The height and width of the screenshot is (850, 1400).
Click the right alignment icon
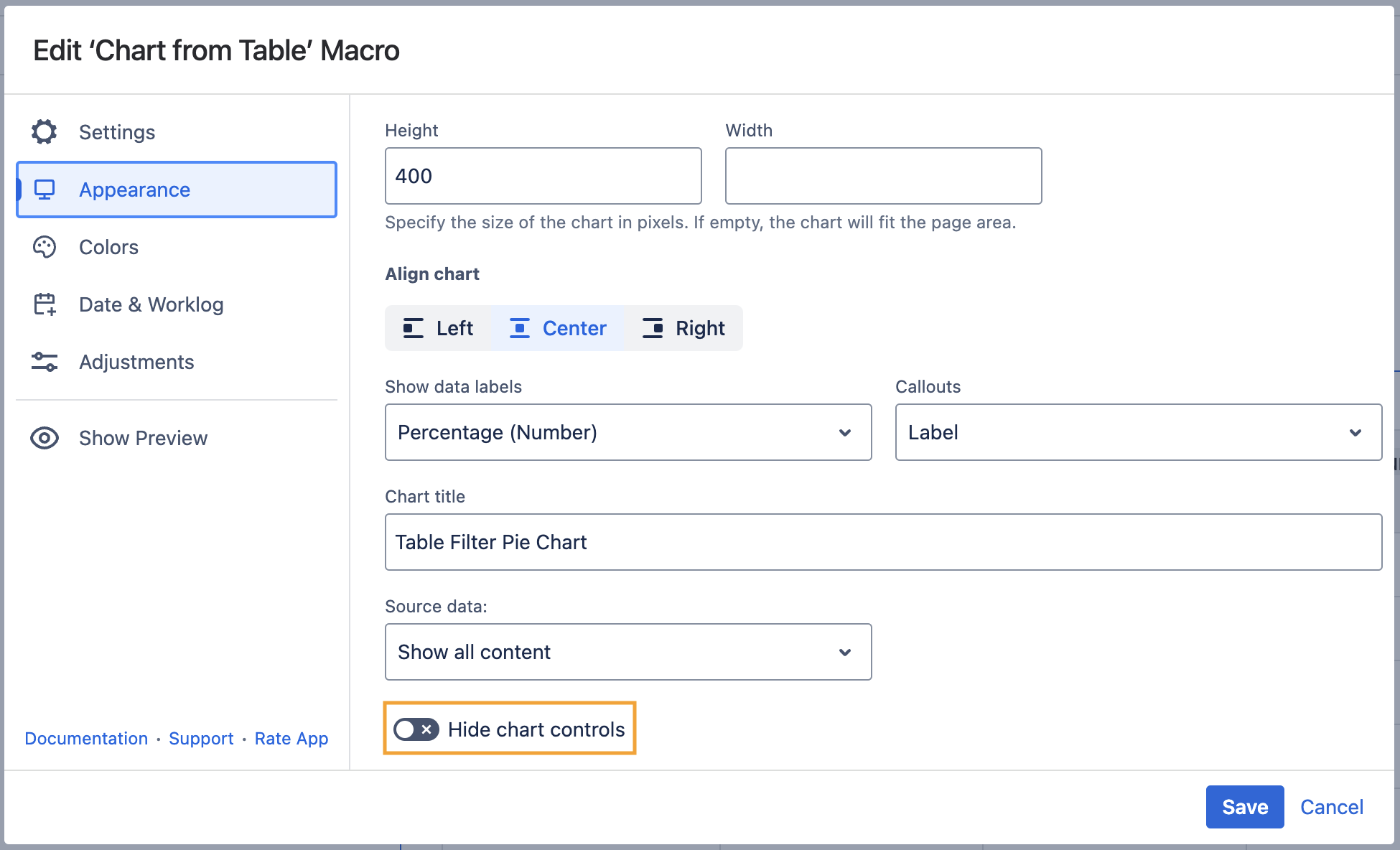tap(653, 328)
